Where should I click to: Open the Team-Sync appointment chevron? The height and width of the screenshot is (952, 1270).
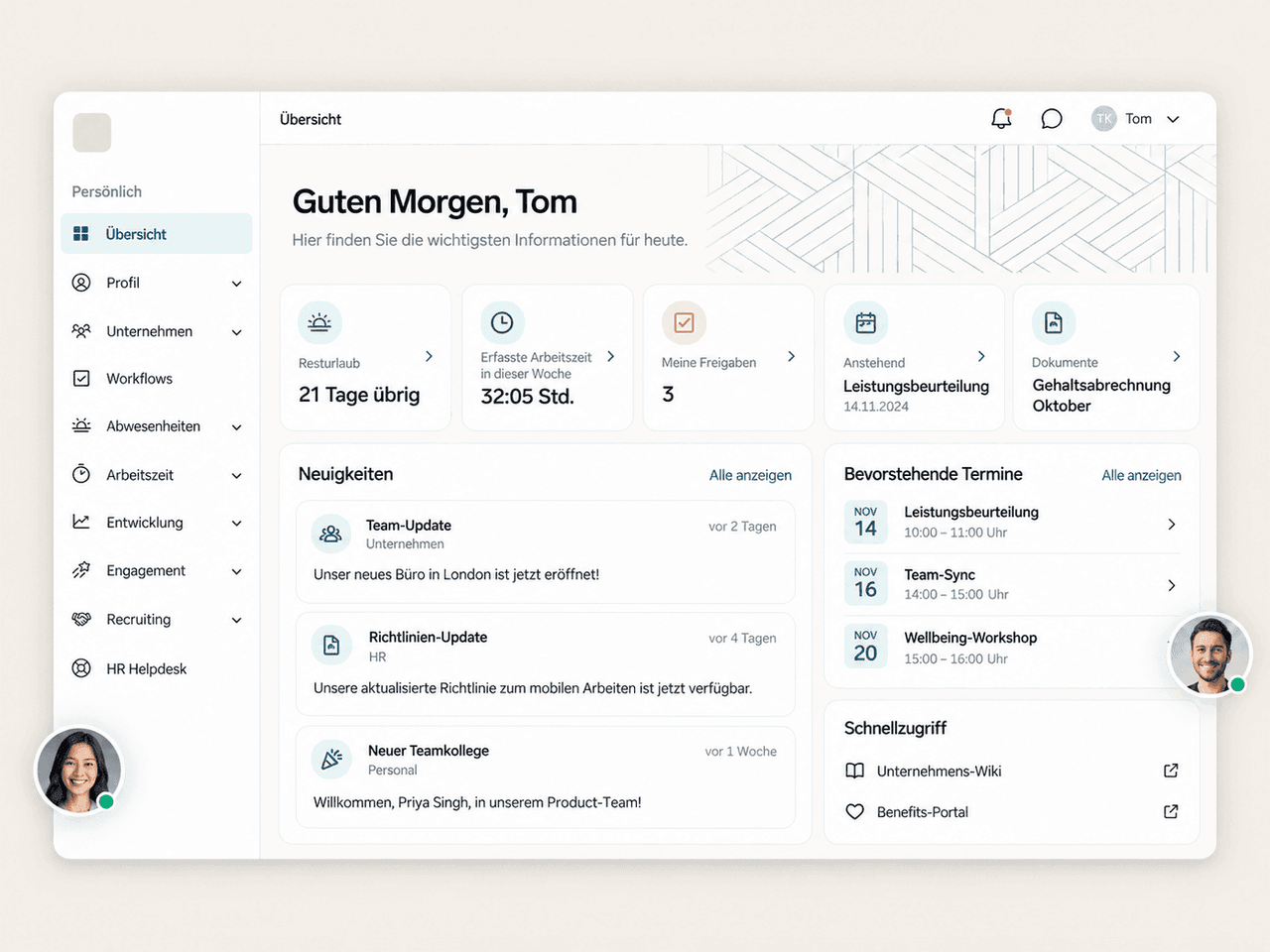tap(1172, 585)
